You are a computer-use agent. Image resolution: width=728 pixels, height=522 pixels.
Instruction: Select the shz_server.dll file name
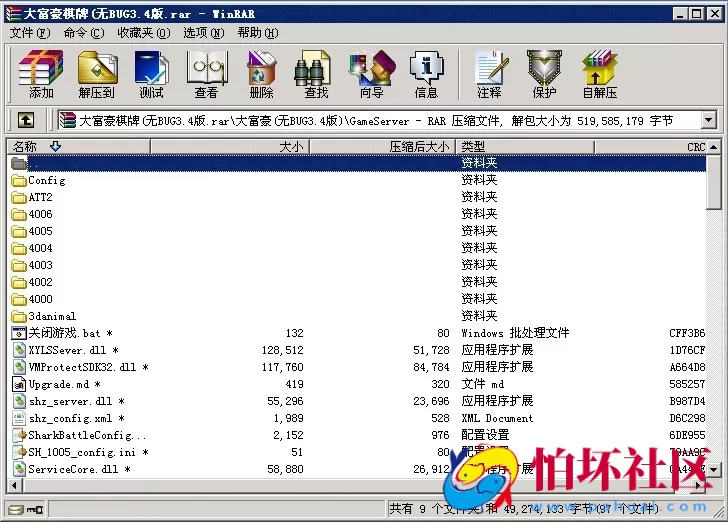(77, 401)
